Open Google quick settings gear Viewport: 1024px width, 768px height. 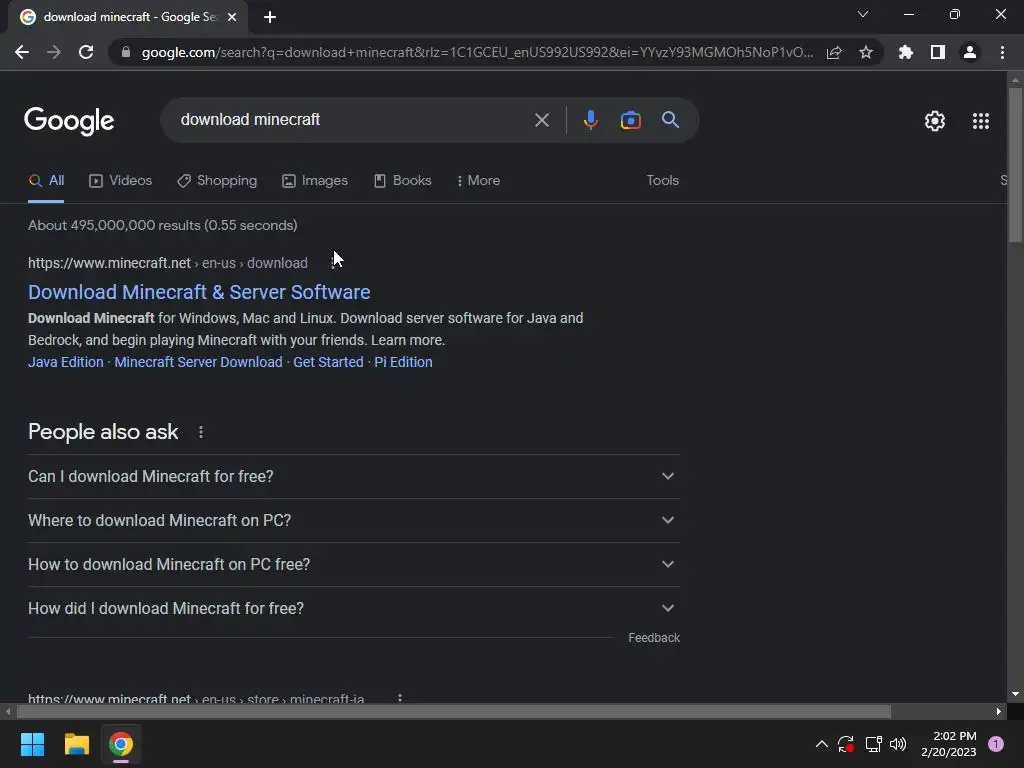pos(935,121)
